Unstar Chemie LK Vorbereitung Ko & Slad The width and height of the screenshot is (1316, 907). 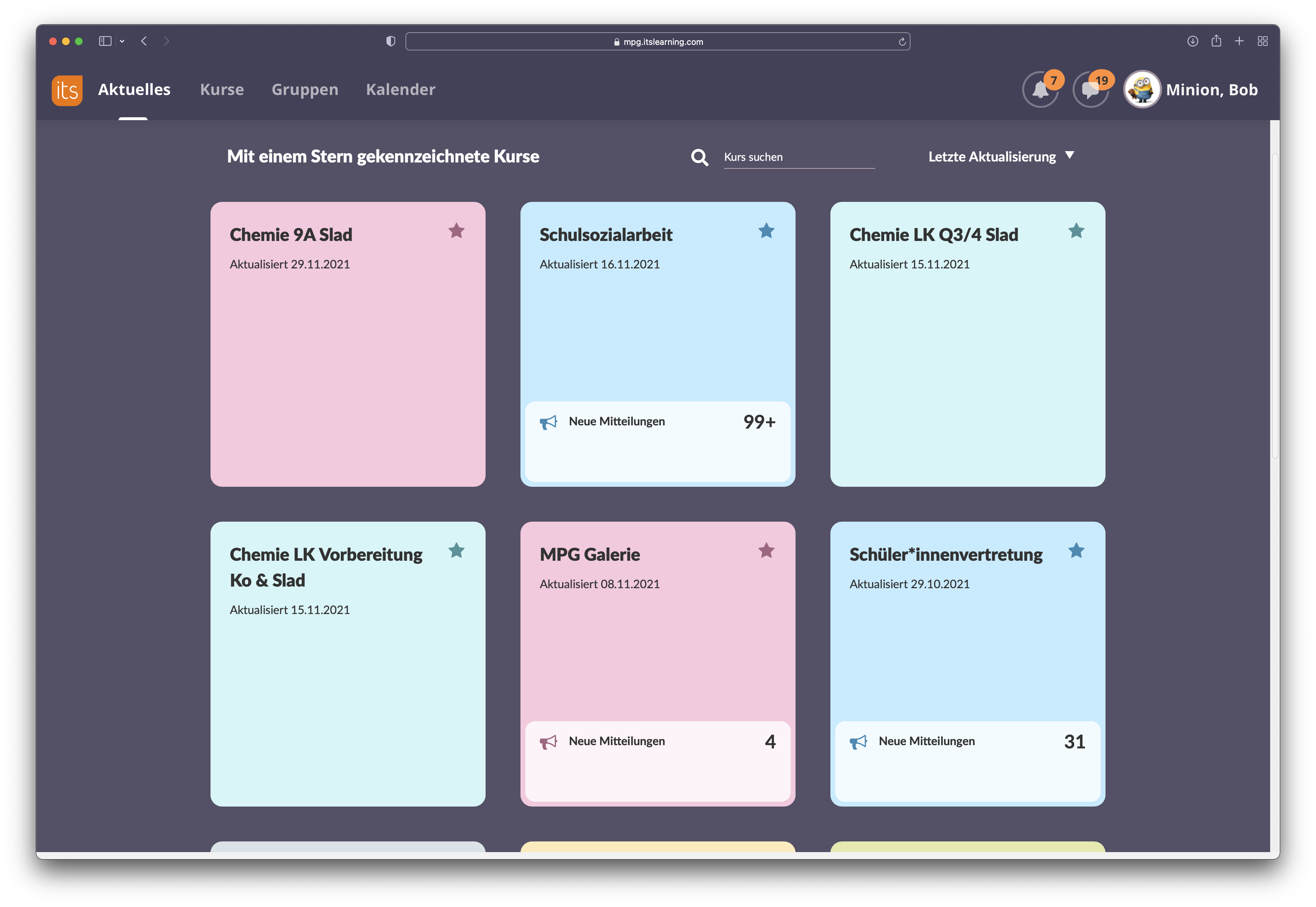(x=456, y=551)
